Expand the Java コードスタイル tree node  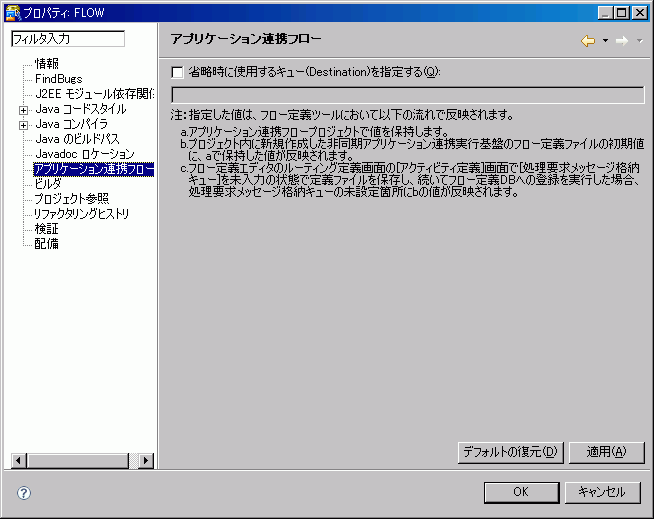coord(23,109)
